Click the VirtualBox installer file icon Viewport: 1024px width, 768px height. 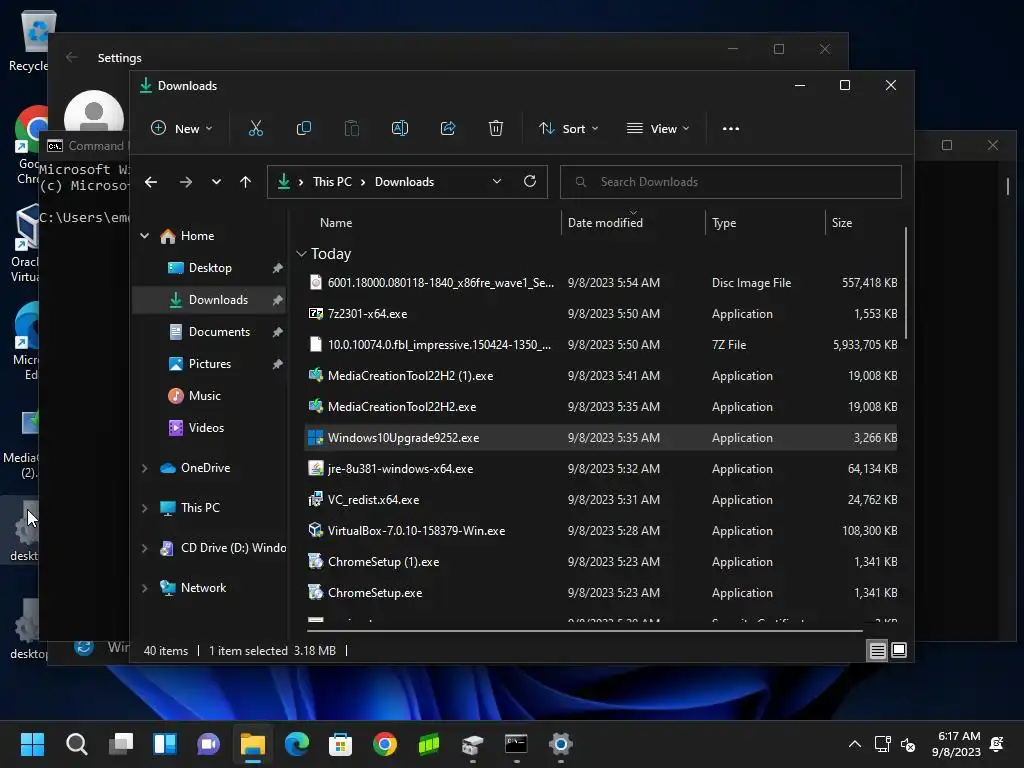[x=315, y=530]
